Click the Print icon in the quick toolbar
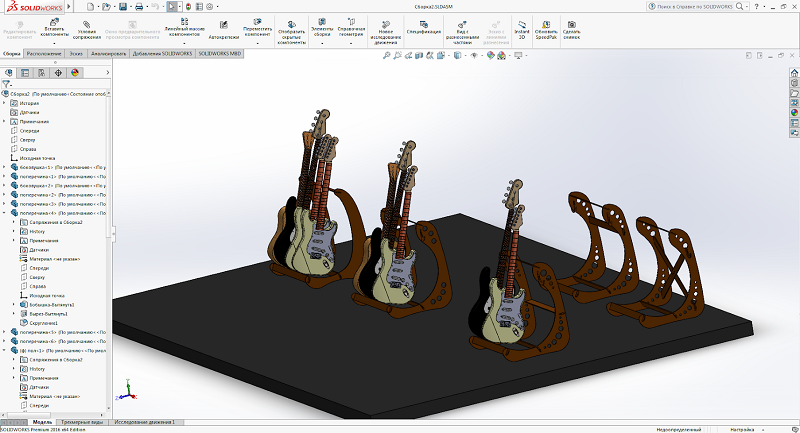This screenshot has height=433, width=800. coord(141,6)
